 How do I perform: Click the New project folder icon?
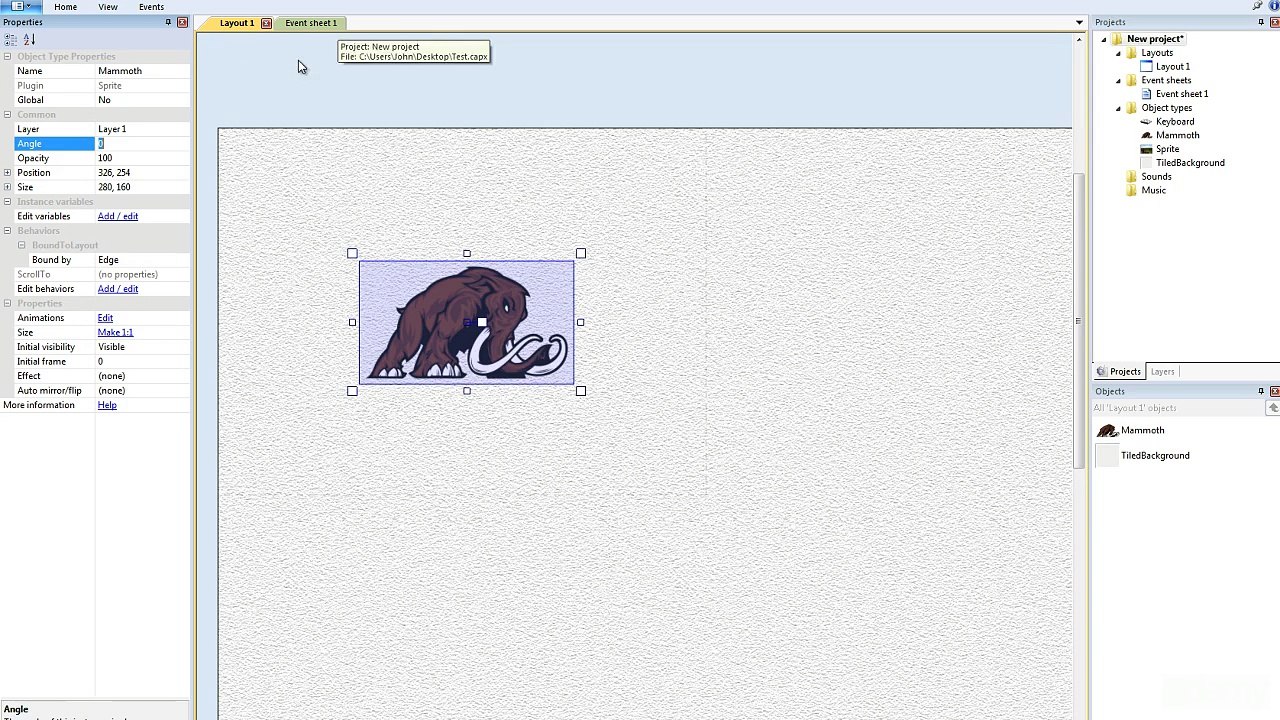pos(1117,39)
